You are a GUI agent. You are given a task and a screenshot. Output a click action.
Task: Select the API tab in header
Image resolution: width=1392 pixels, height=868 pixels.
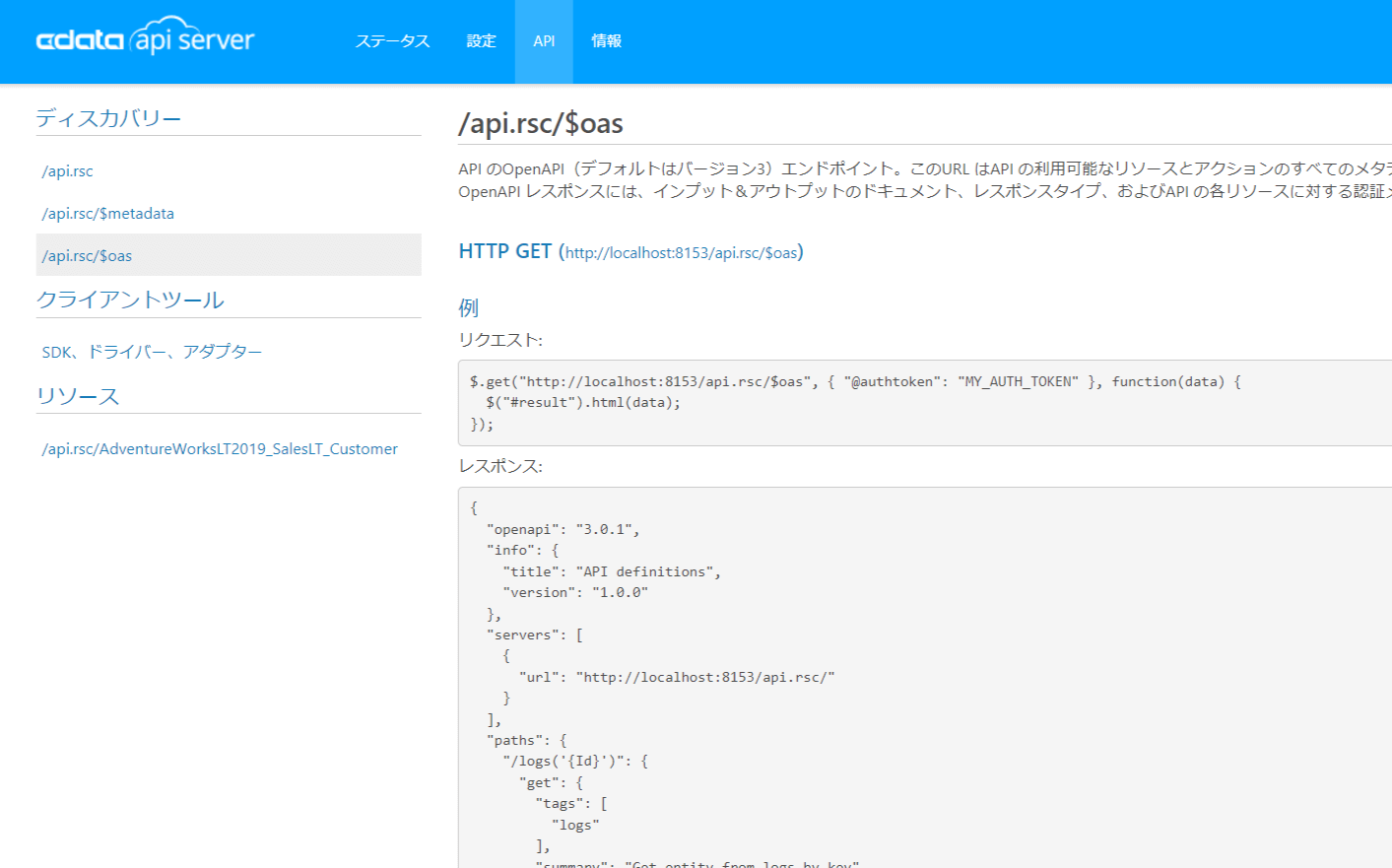coord(544,41)
